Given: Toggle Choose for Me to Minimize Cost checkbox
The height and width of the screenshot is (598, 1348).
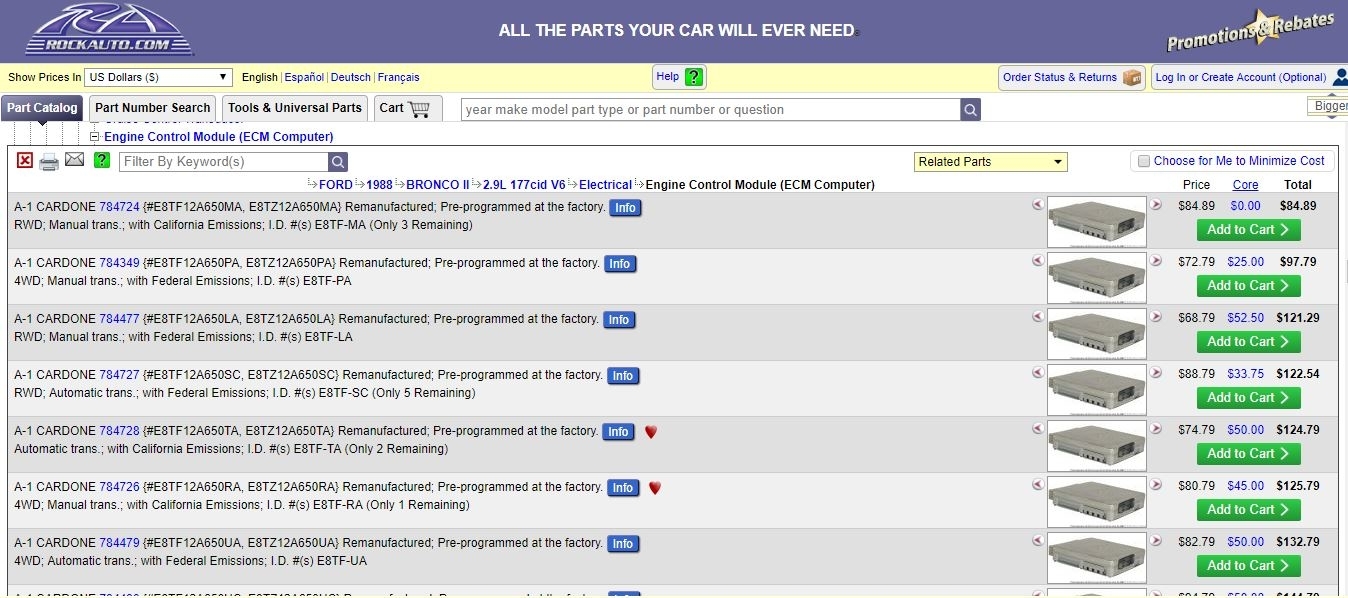Looking at the screenshot, I should pyautogui.click(x=1144, y=161).
